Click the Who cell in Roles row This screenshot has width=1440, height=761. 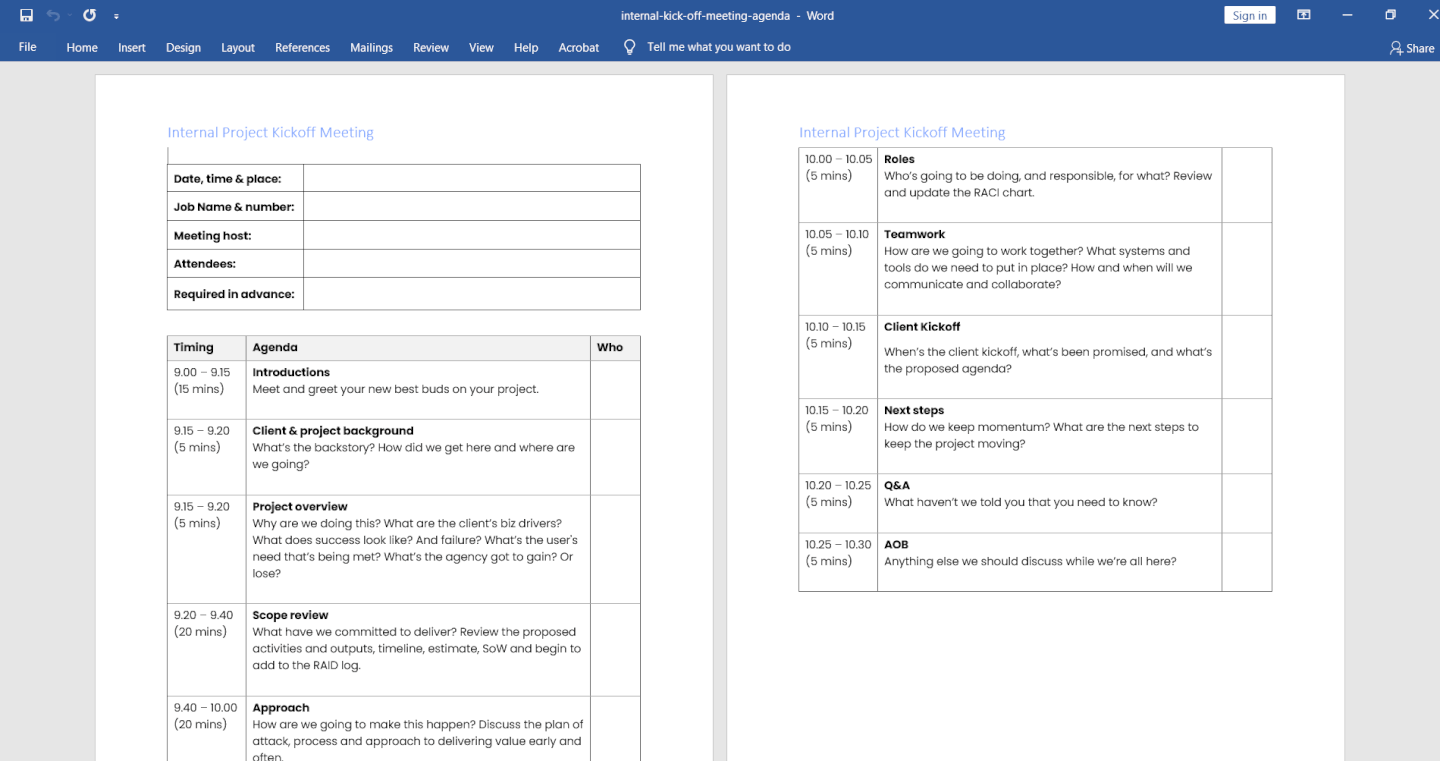coord(1247,185)
